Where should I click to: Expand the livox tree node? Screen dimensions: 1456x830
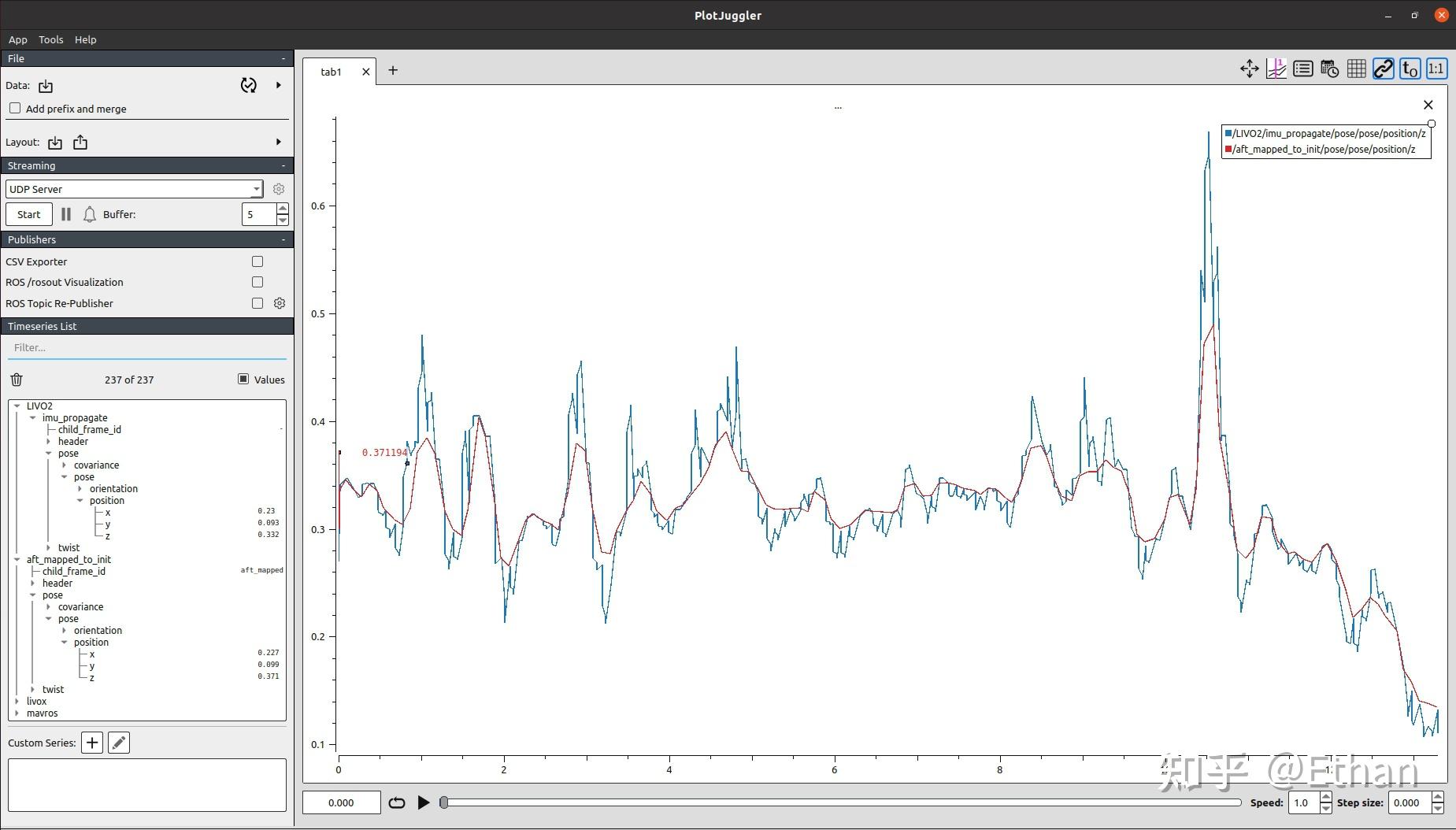(17, 702)
